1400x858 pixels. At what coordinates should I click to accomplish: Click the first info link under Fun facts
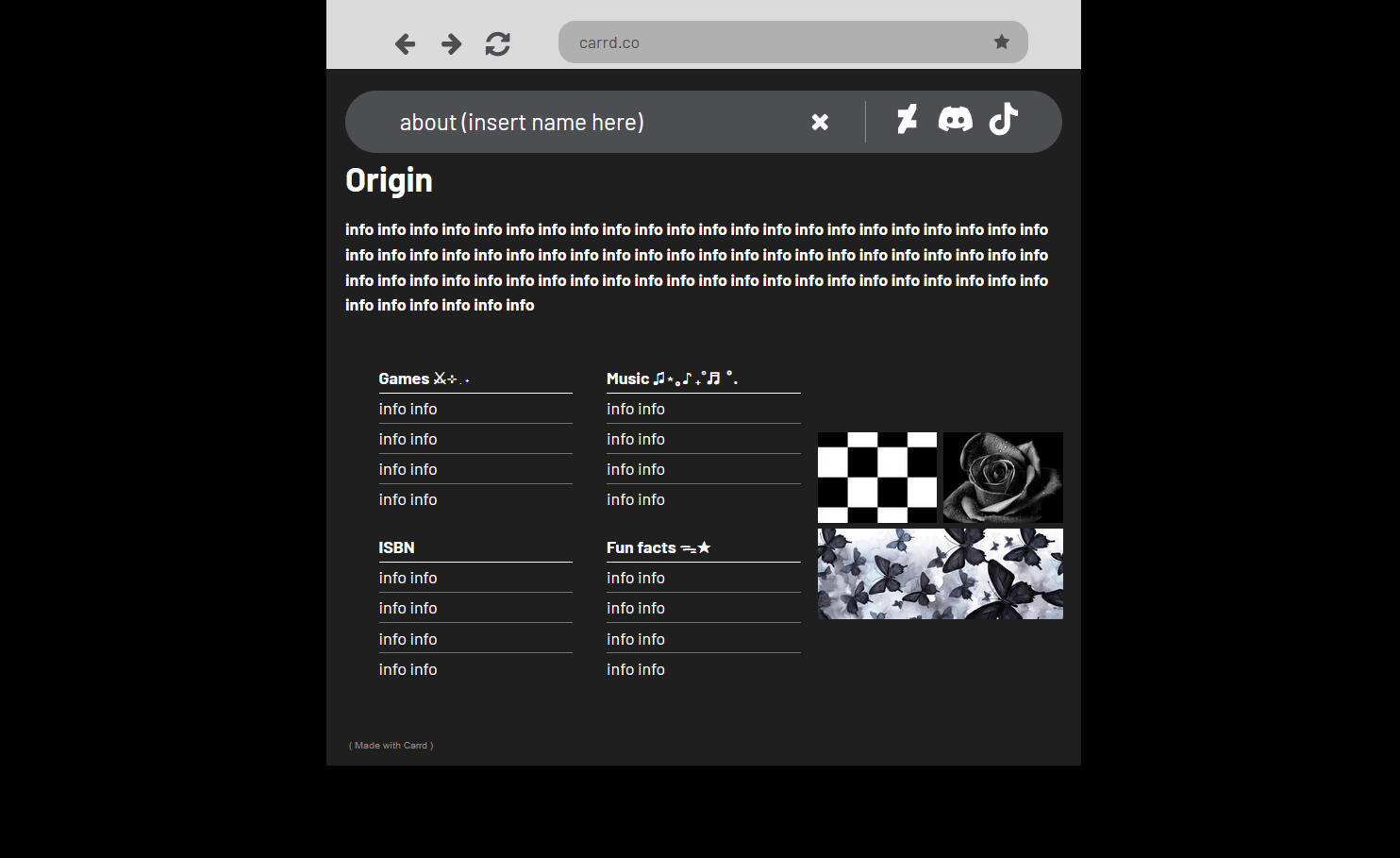(636, 578)
